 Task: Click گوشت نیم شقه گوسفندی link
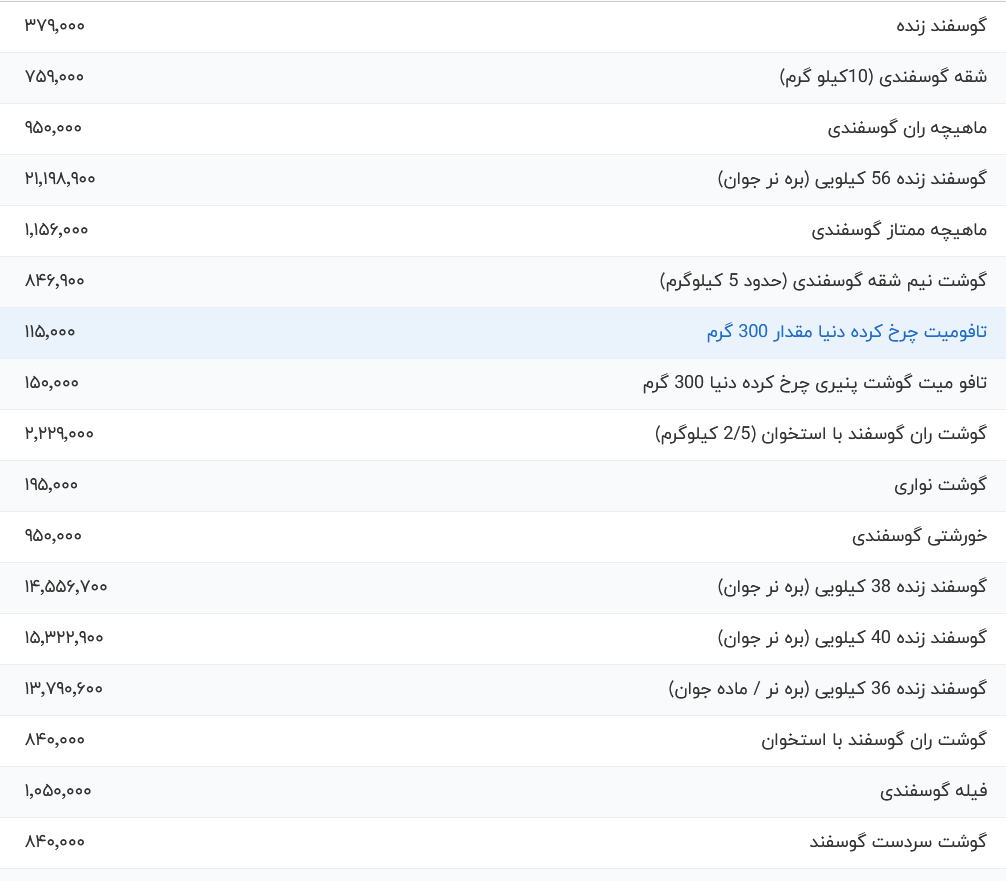click(823, 281)
